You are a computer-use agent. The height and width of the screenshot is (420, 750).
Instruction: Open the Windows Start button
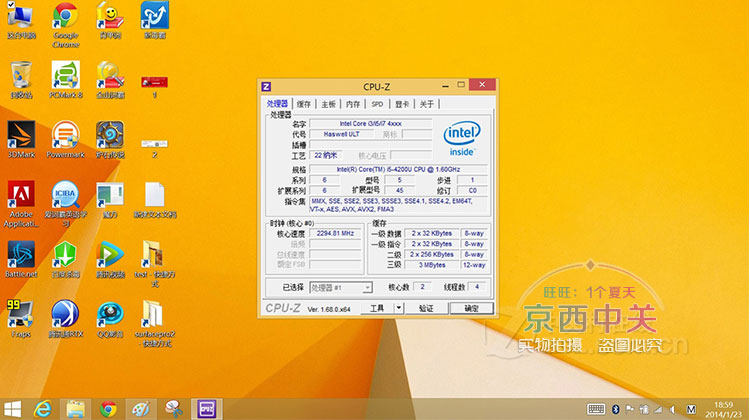pyautogui.click(x=12, y=409)
